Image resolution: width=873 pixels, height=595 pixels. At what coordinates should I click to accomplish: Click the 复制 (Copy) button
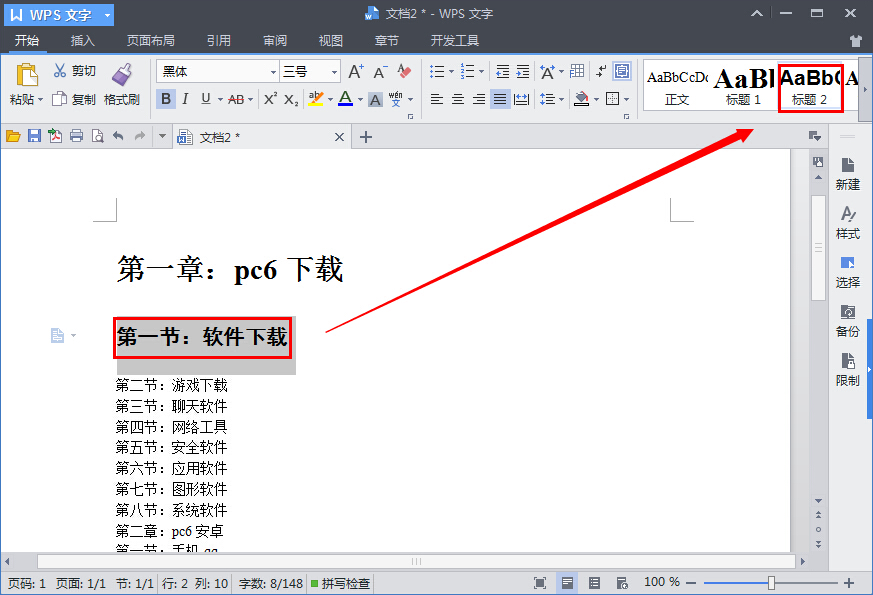pyautogui.click(x=76, y=100)
